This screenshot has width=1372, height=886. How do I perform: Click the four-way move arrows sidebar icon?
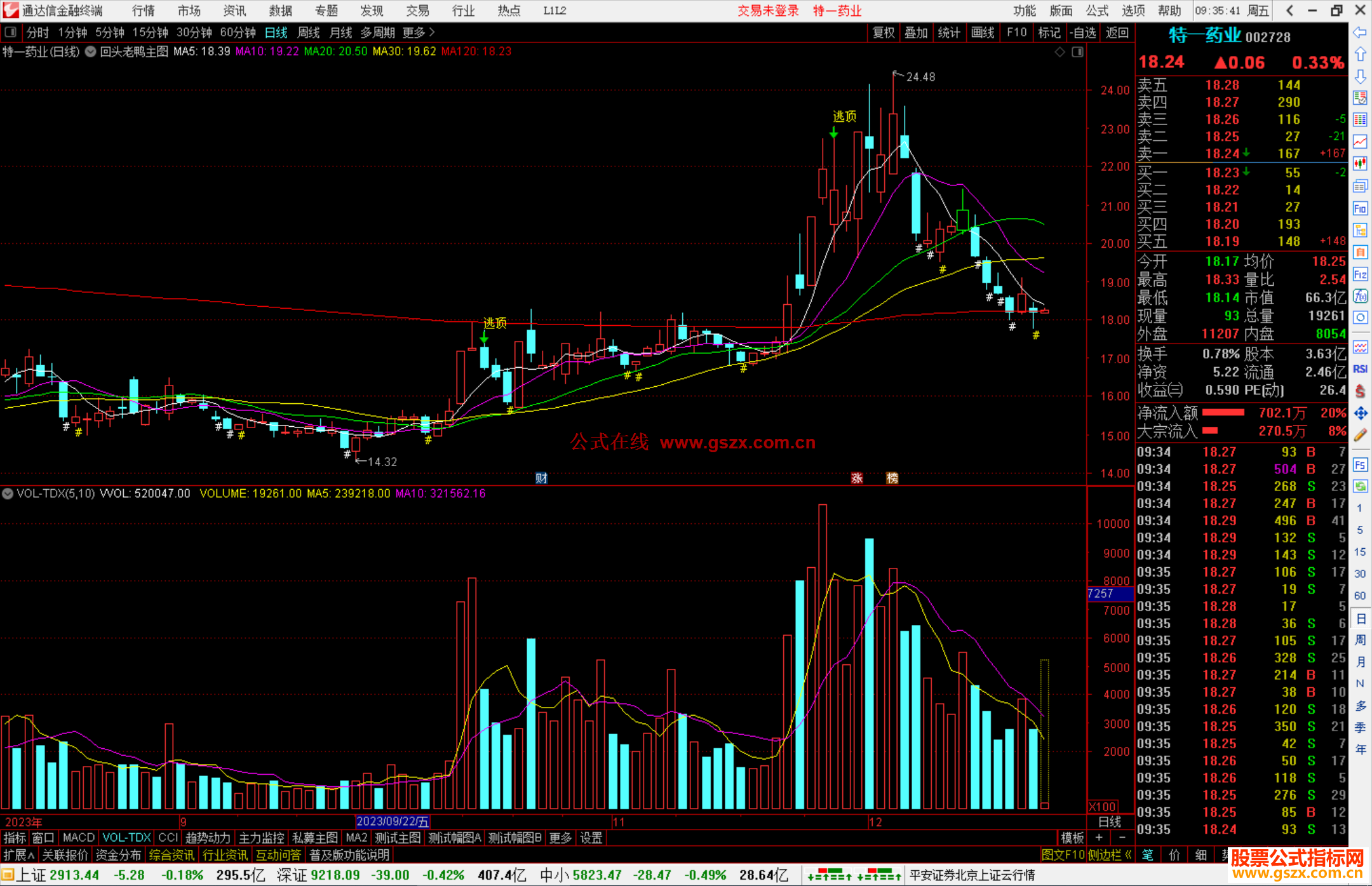(1360, 413)
